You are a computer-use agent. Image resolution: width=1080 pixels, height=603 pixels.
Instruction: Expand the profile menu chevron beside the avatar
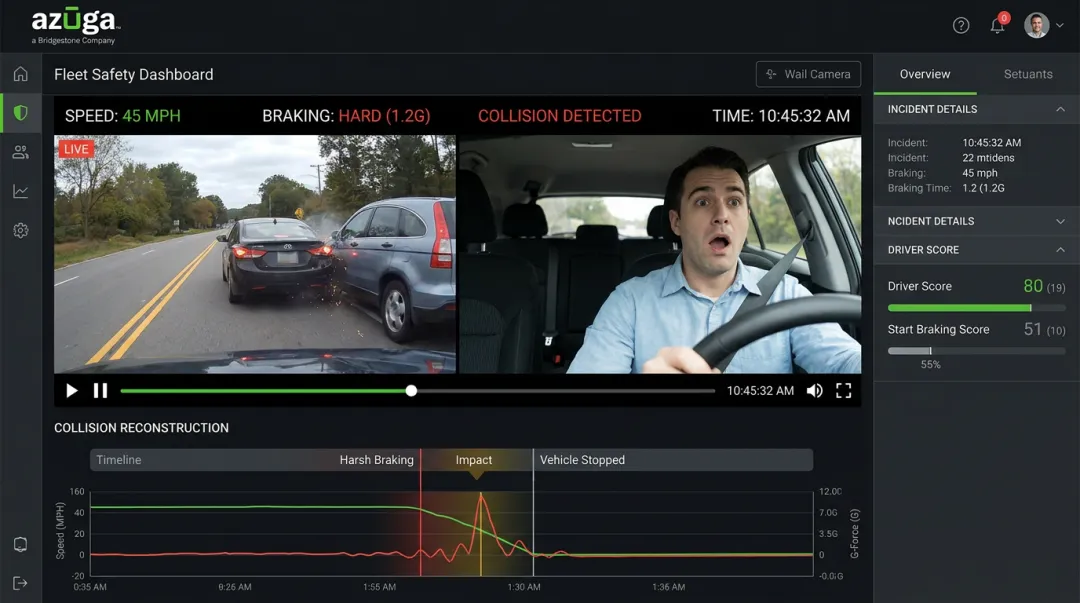click(1060, 25)
